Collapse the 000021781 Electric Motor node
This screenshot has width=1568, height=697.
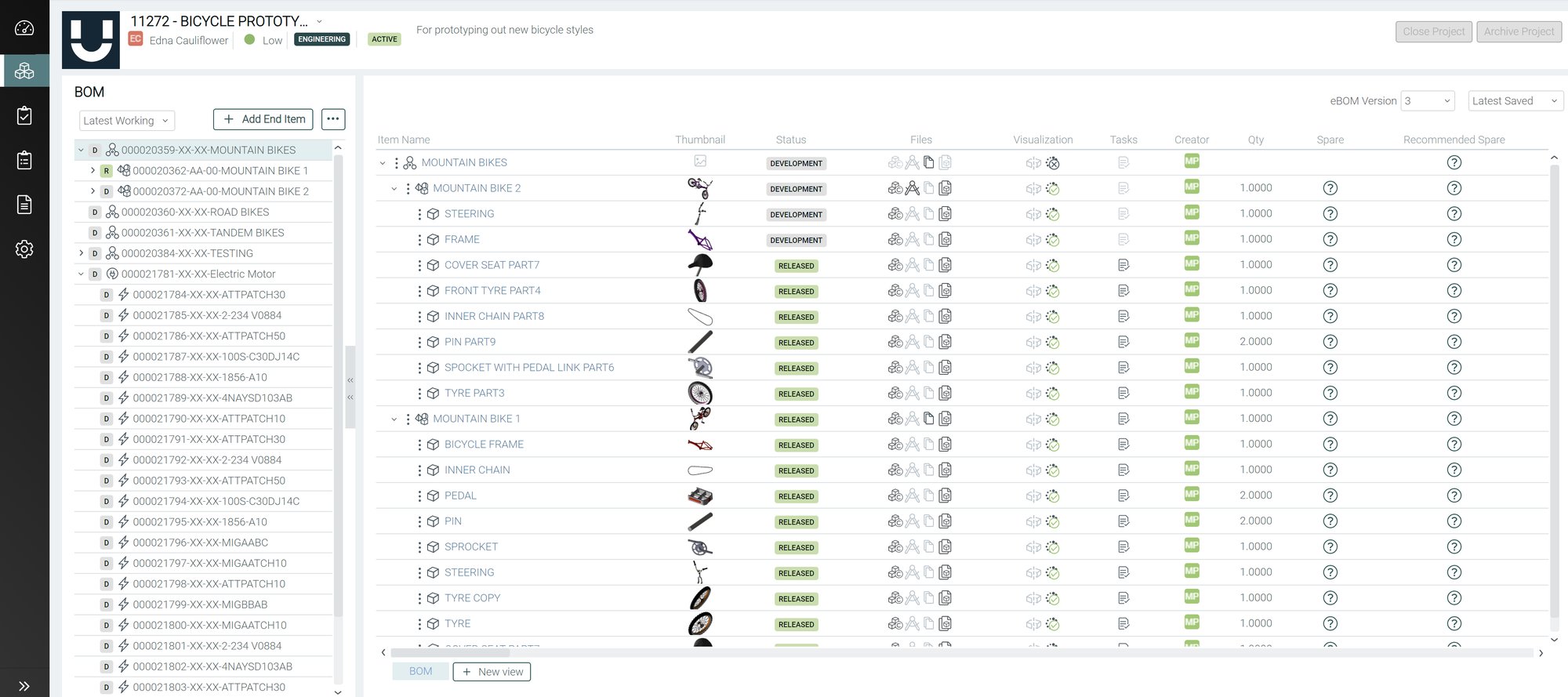pos(81,274)
